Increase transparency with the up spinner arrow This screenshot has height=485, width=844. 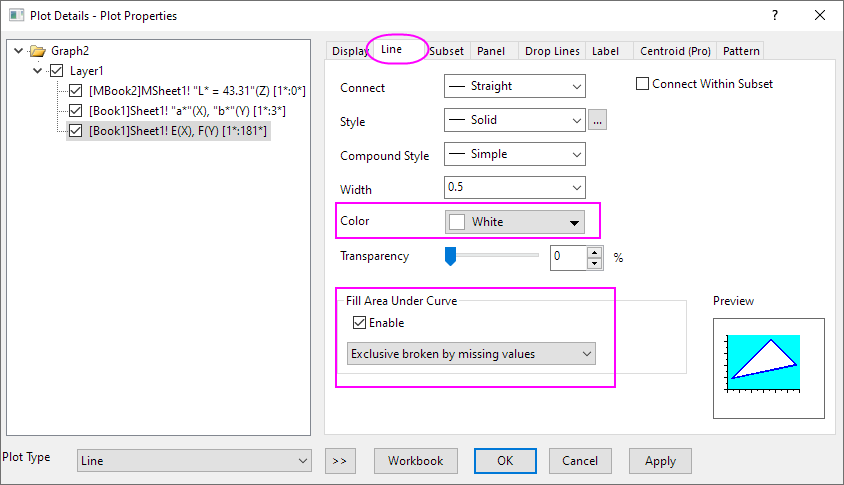click(x=595, y=252)
